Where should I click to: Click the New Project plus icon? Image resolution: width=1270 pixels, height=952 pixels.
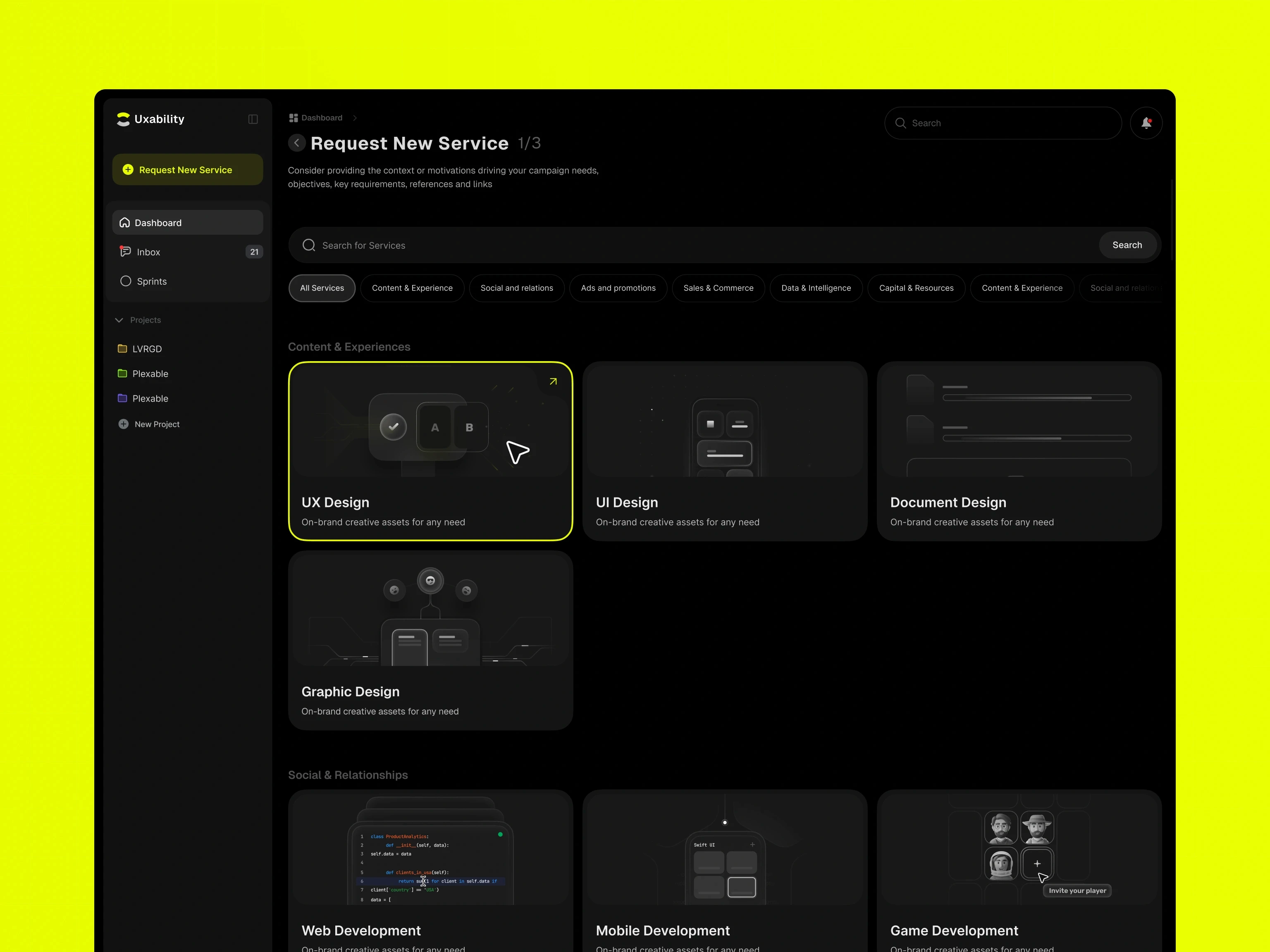point(124,424)
